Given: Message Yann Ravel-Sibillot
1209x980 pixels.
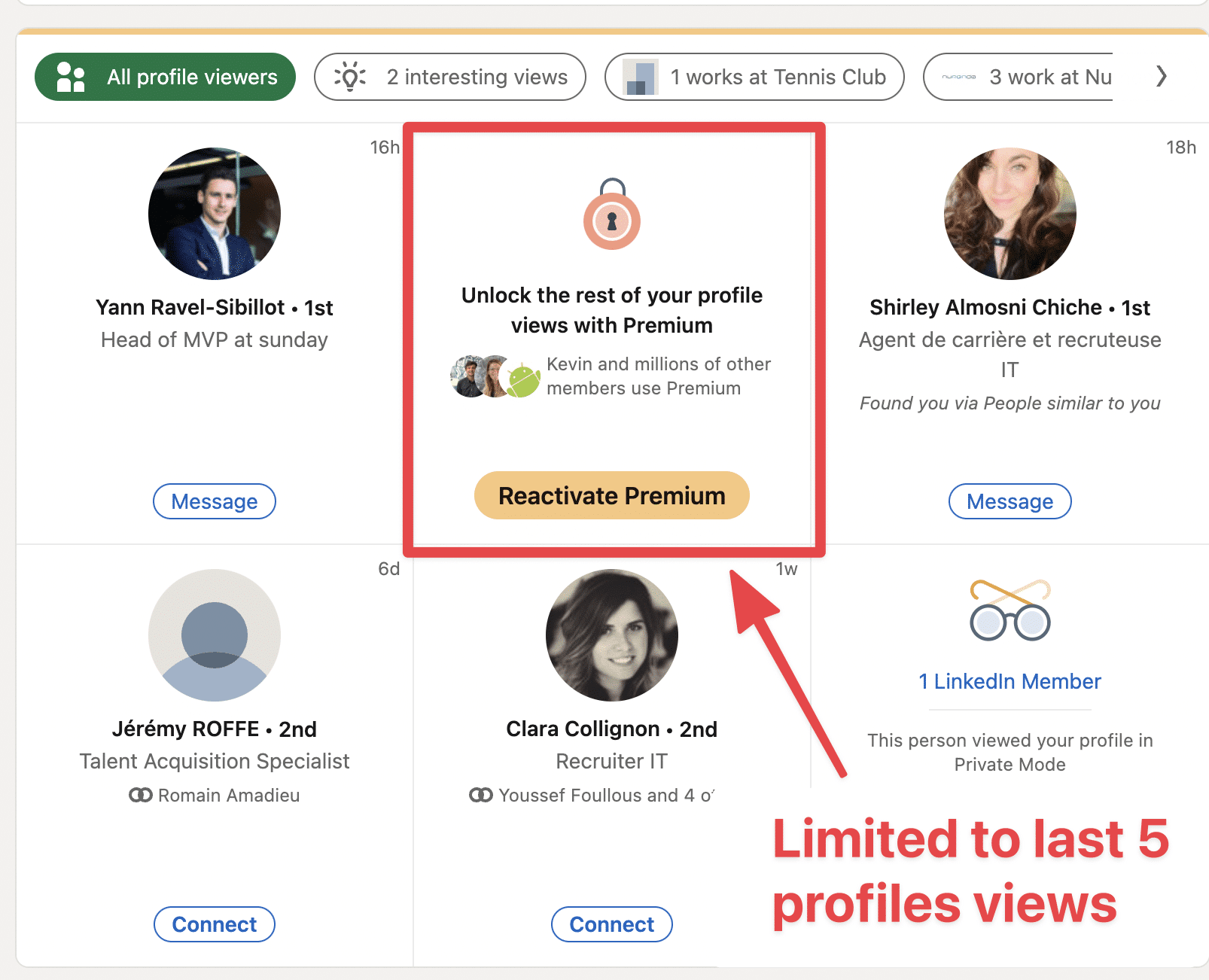Looking at the screenshot, I should 215,501.
